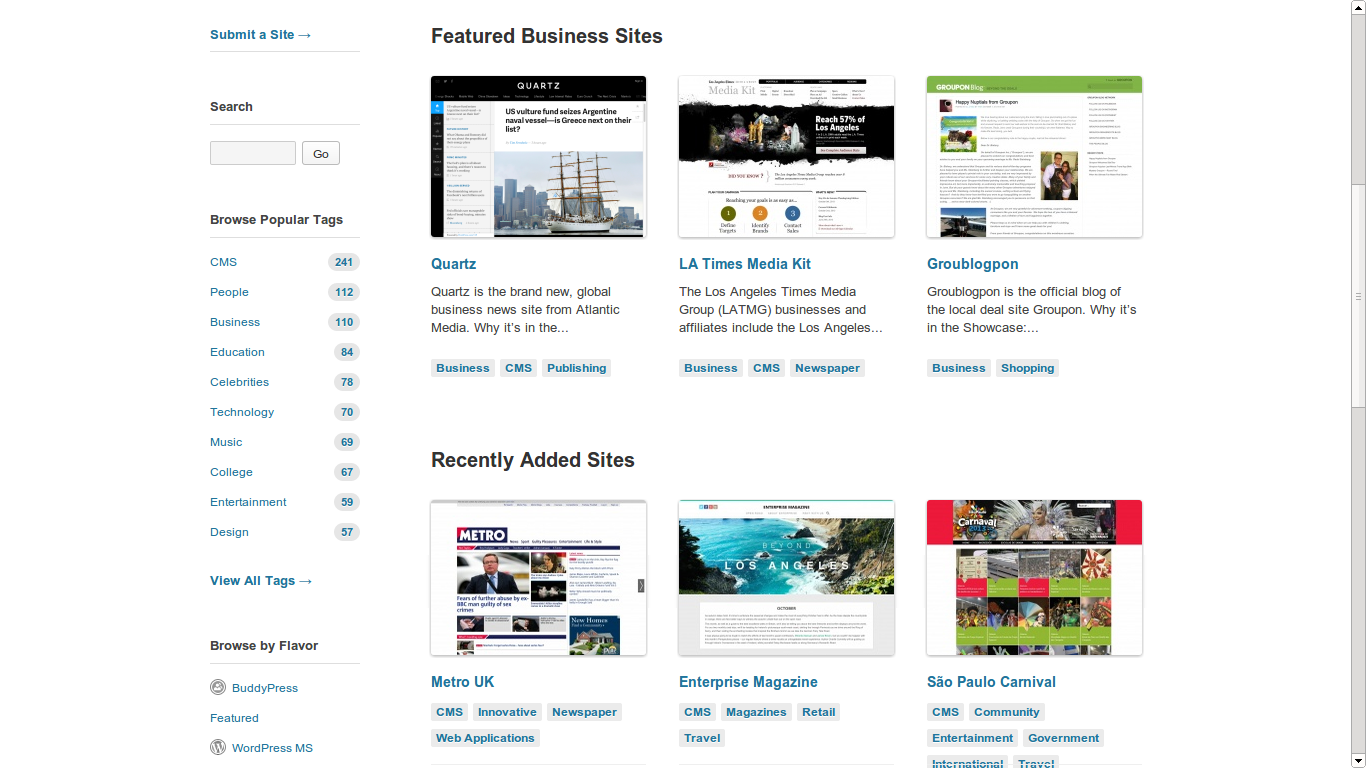
Task: Open the LA Times Media Kit thumbnail
Action: (x=787, y=157)
